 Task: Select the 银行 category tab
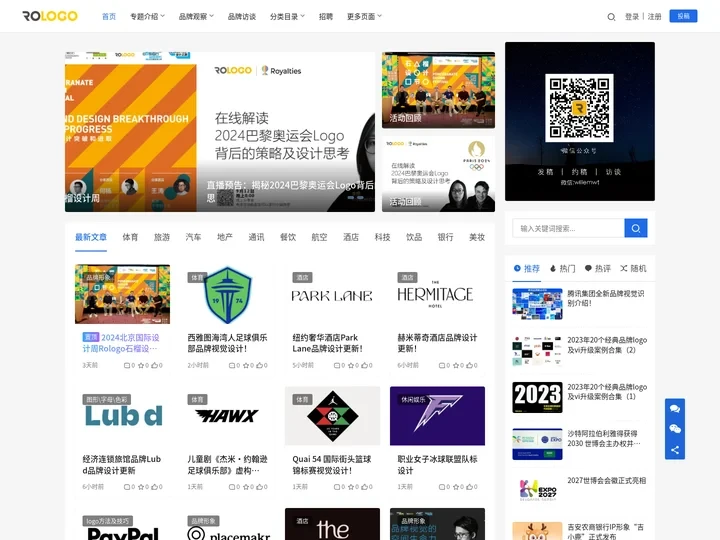click(x=445, y=237)
